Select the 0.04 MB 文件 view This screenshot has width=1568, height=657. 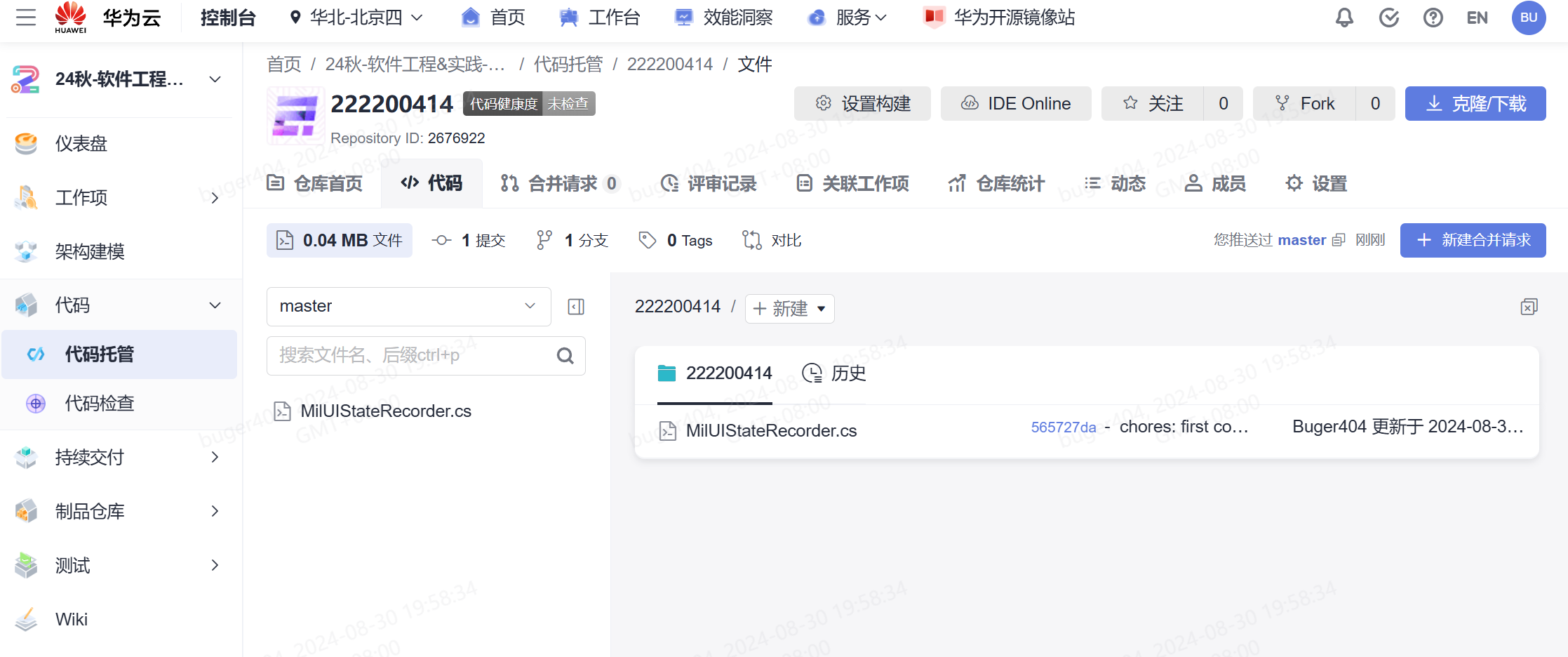340,241
